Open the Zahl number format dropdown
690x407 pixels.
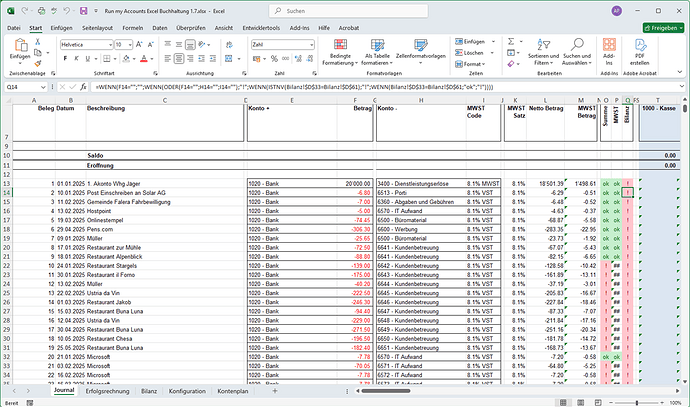pos(311,46)
